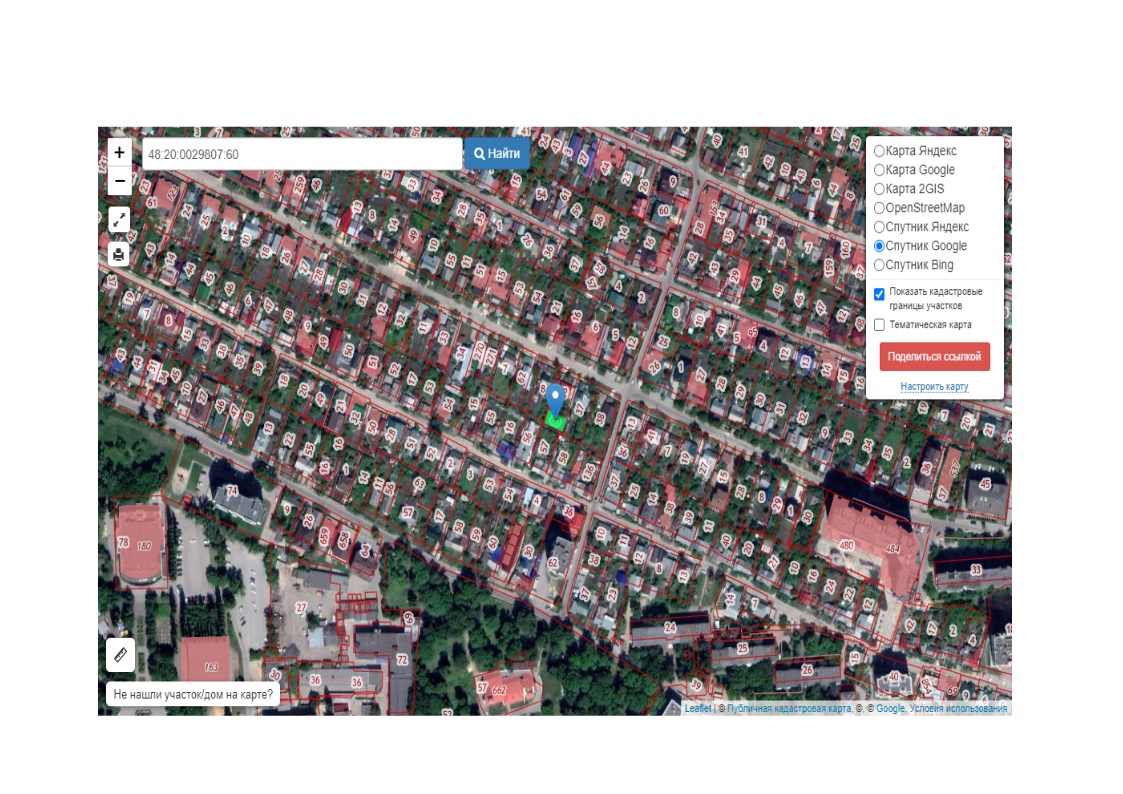Viewport: 1123px width, 794px height.
Task: Select Спутник Bing satellite layer
Action: (879, 265)
